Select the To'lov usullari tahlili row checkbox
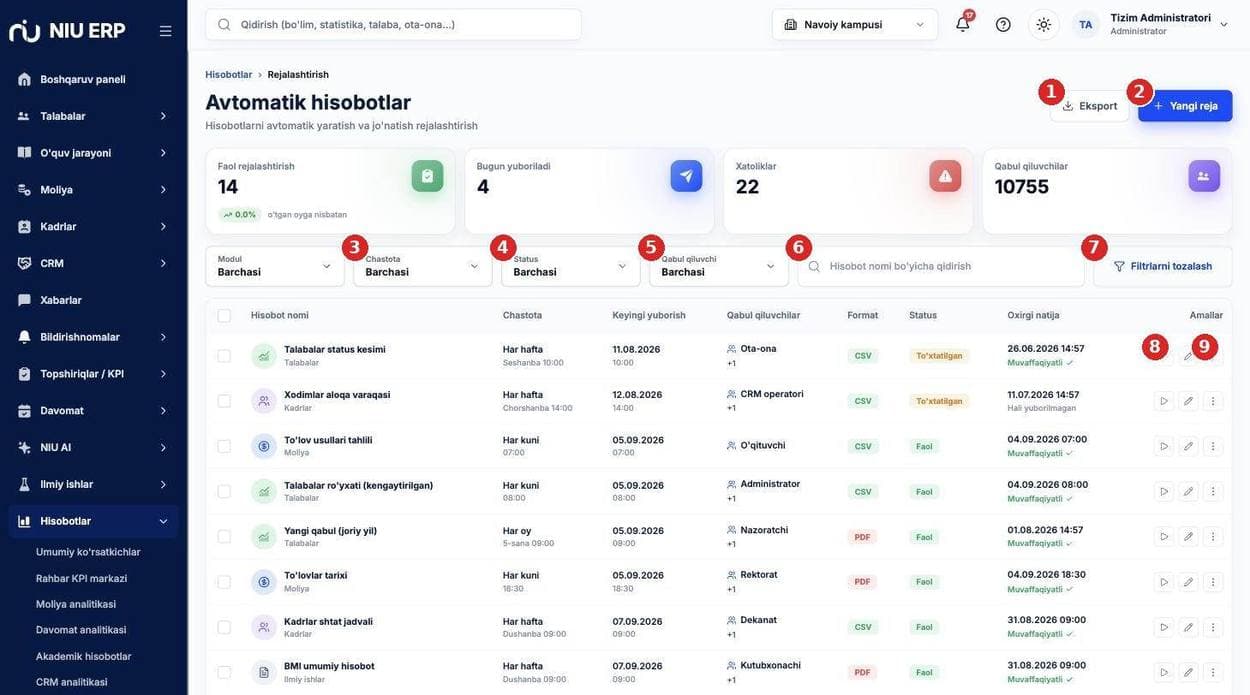The height and width of the screenshot is (695, 1250). (x=224, y=446)
